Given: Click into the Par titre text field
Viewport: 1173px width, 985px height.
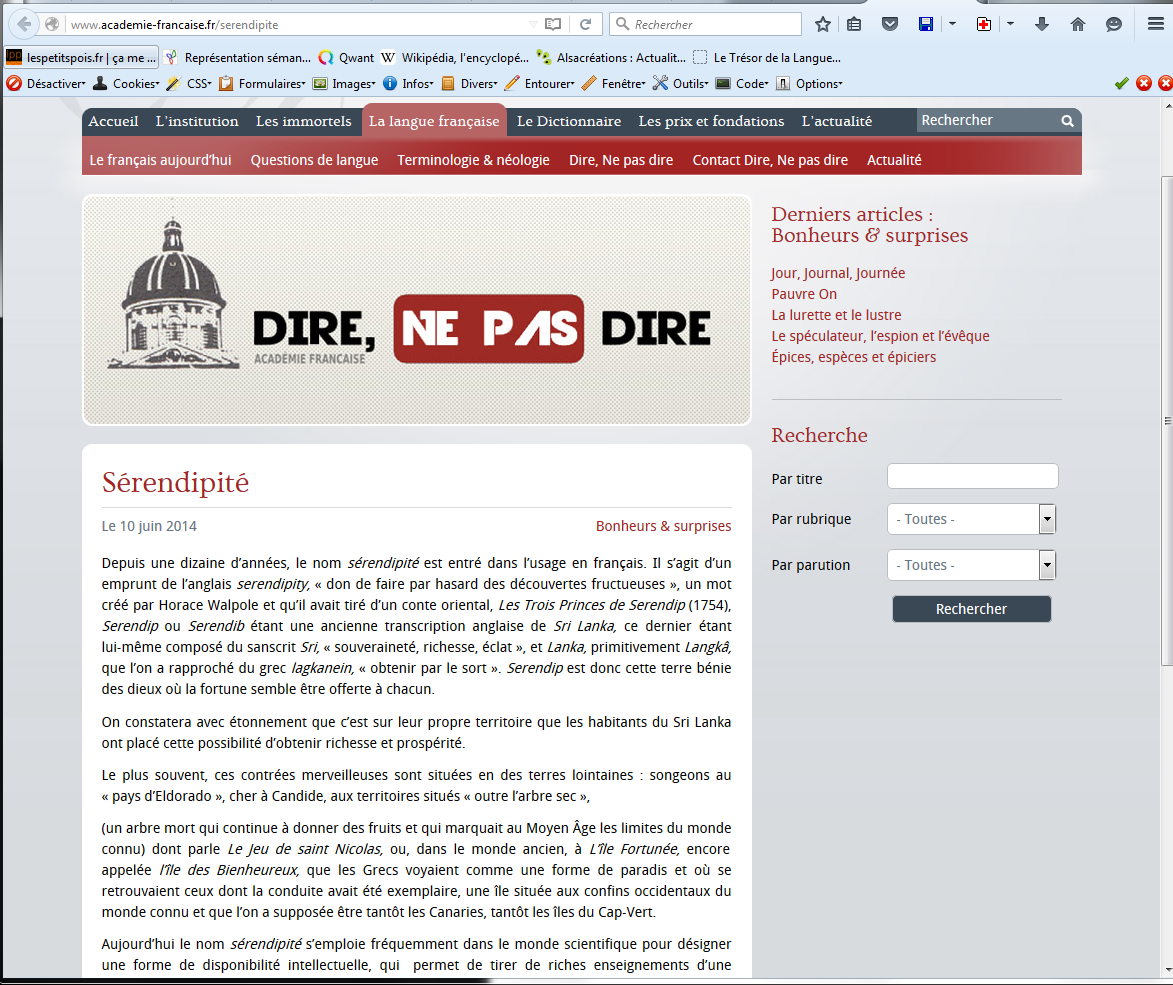Looking at the screenshot, I should (x=972, y=477).
